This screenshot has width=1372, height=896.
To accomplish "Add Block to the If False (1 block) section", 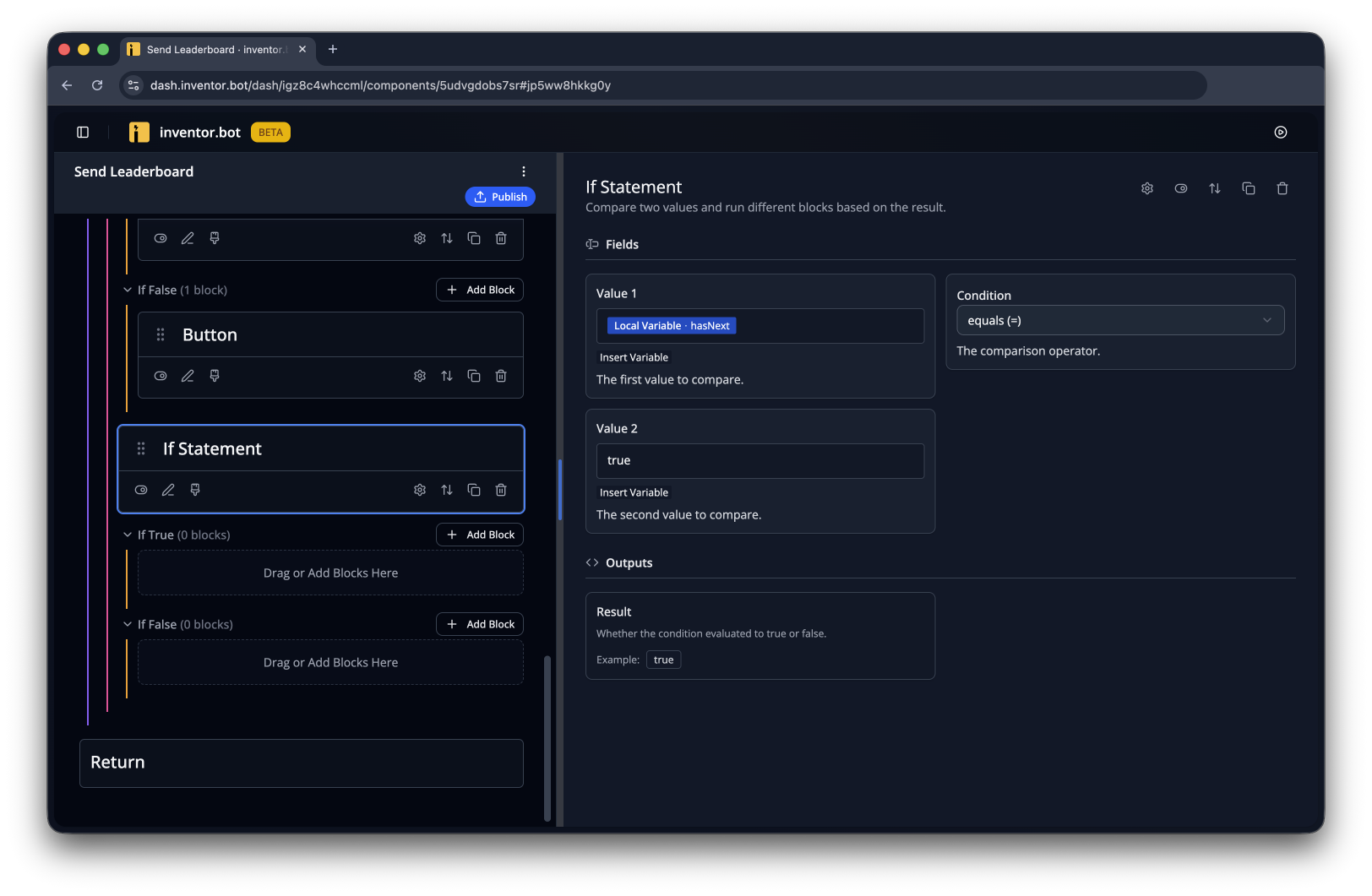I will (480, 290).
